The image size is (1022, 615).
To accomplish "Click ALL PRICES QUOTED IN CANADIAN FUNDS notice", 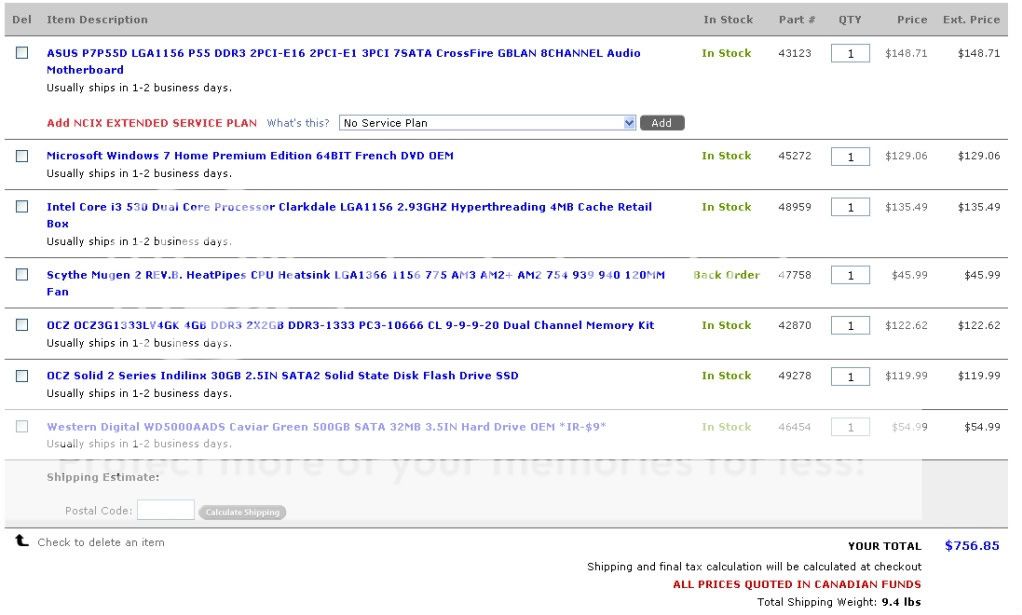I will [x=797, y=584].
